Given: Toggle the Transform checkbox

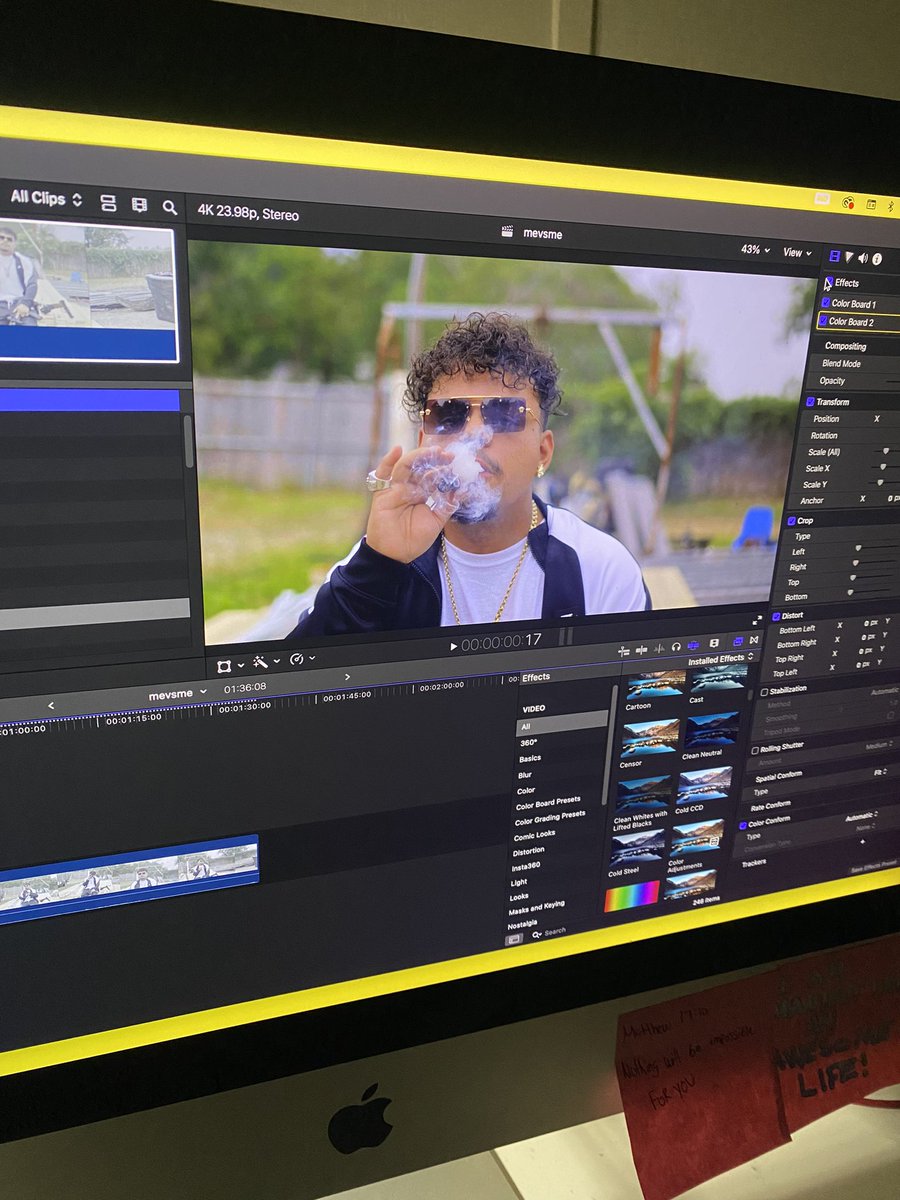Looking at the screenshot, I should [809, 401].
